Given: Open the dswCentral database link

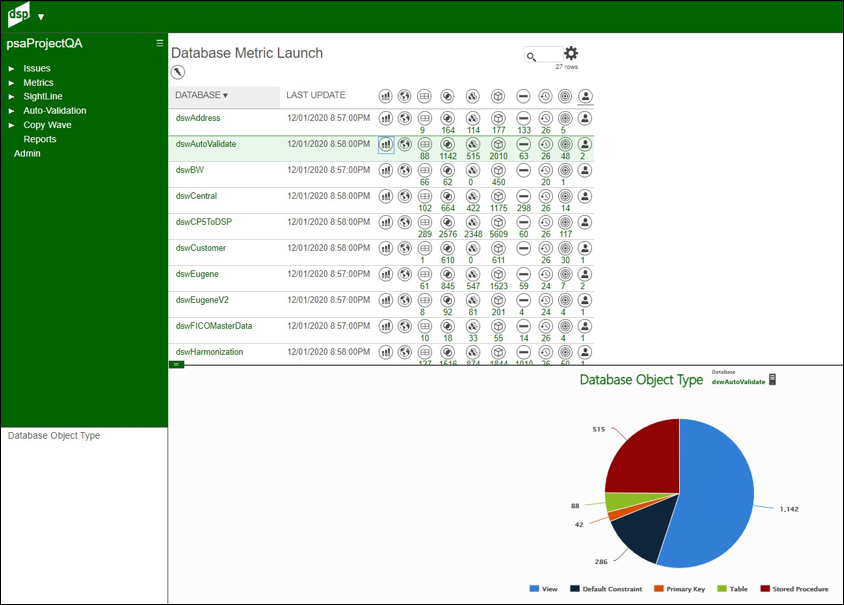Looking at the screenshot, I should tap(196, 196).
